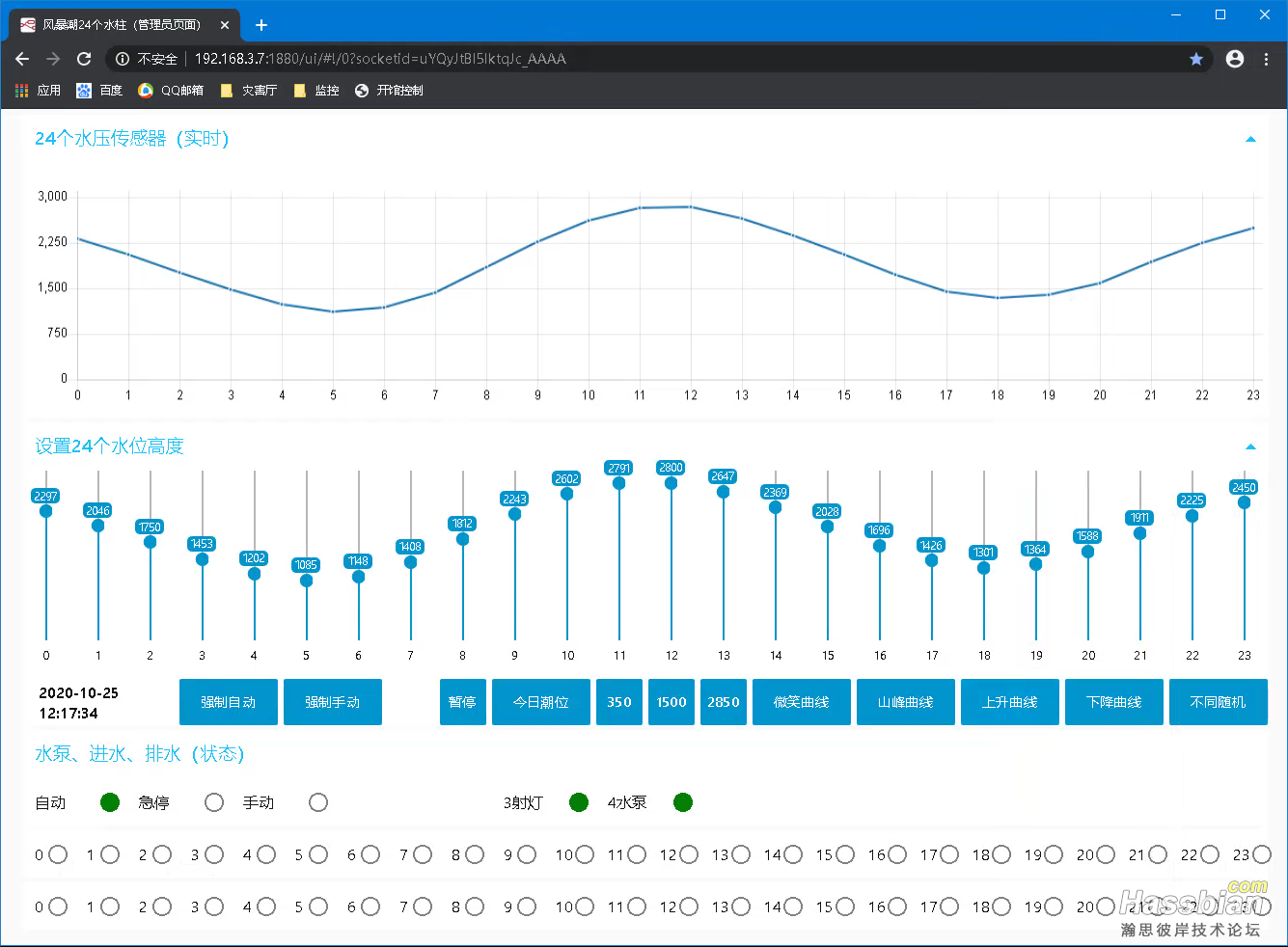Image resolution: width=1288 pixels, height=947 pixels.
Task: Reload the page with refresh icon
Action: (x=84, y=59)
